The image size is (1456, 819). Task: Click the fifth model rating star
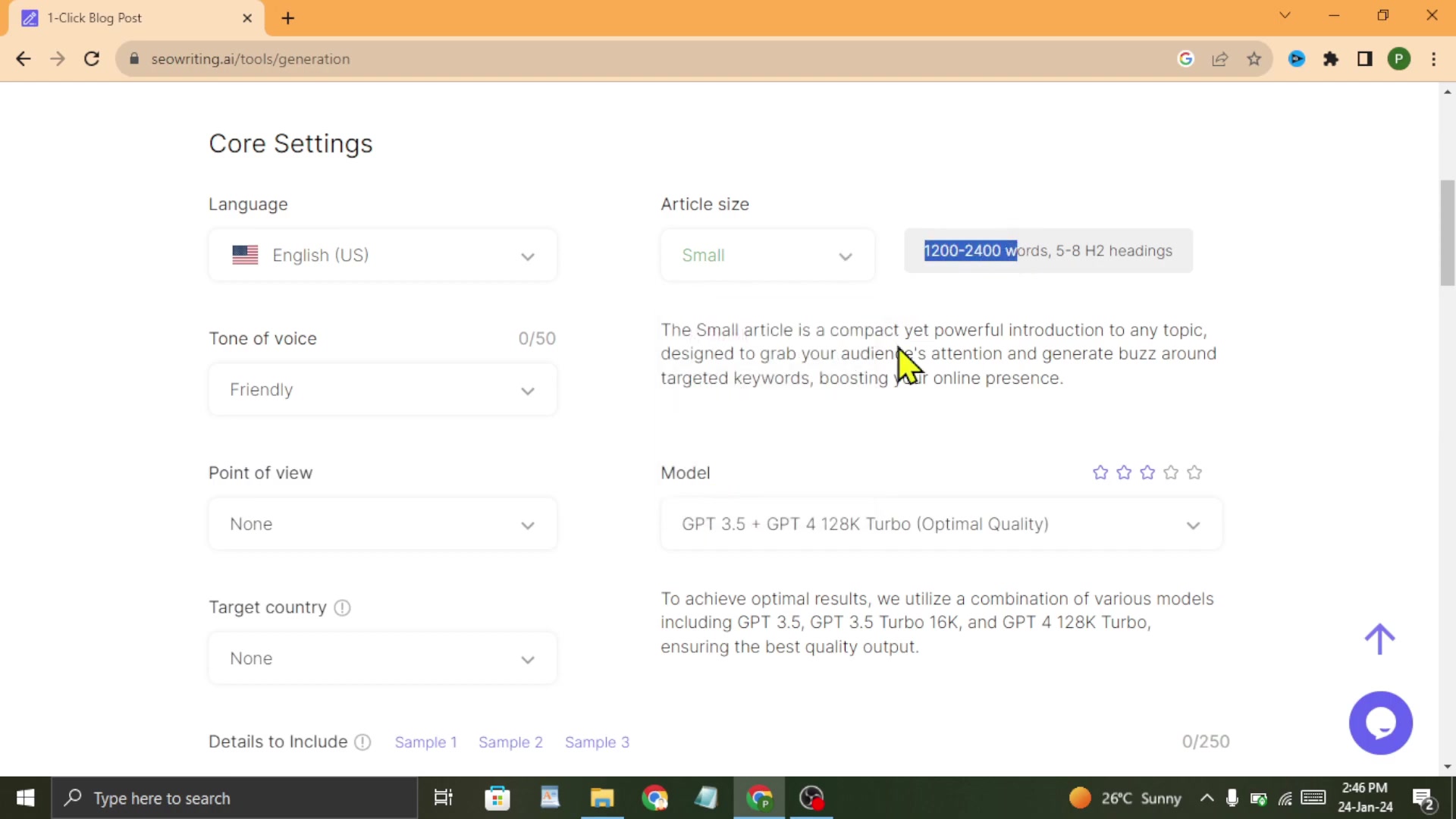(x=1194, y=472)
